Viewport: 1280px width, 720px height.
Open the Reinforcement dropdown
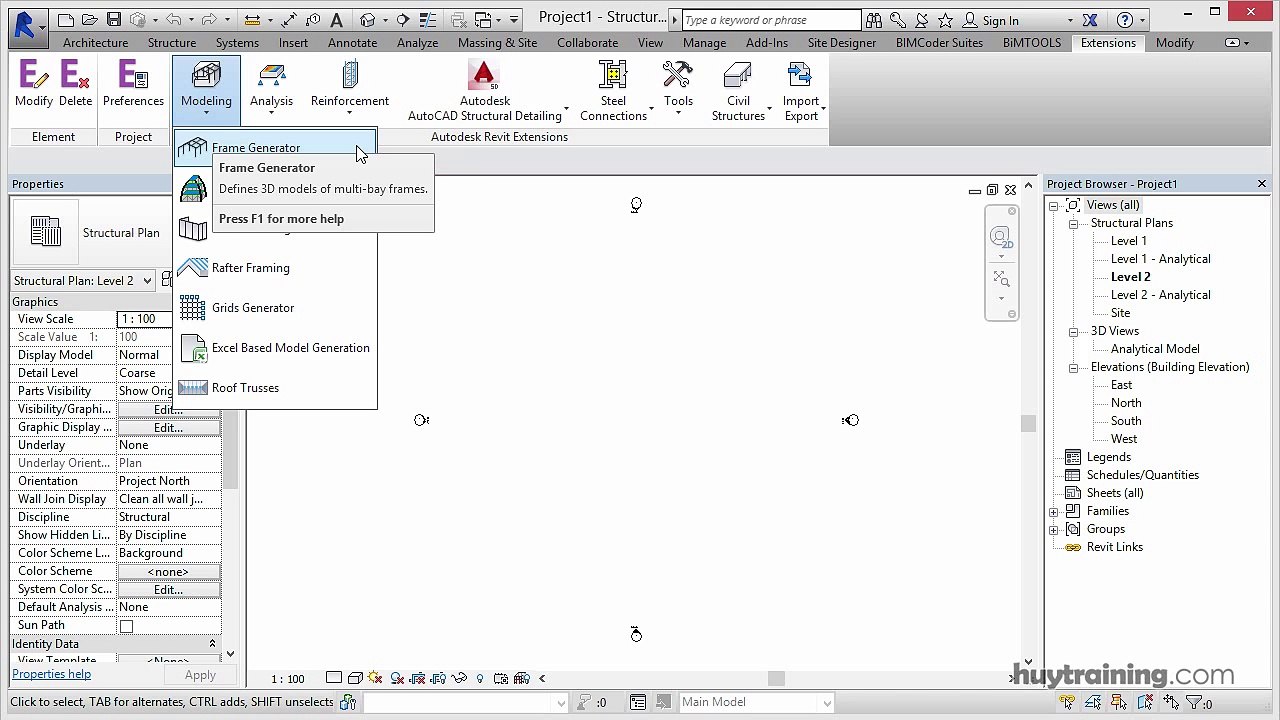(x=349, y=88)
